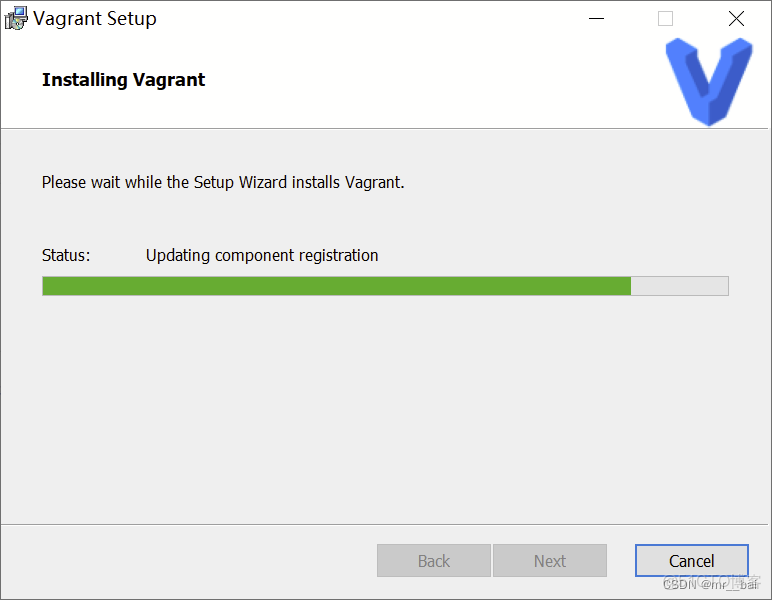The image size is (772, 600).
Task: Close the Vagrant Setup window
Action: coord(736,19)
